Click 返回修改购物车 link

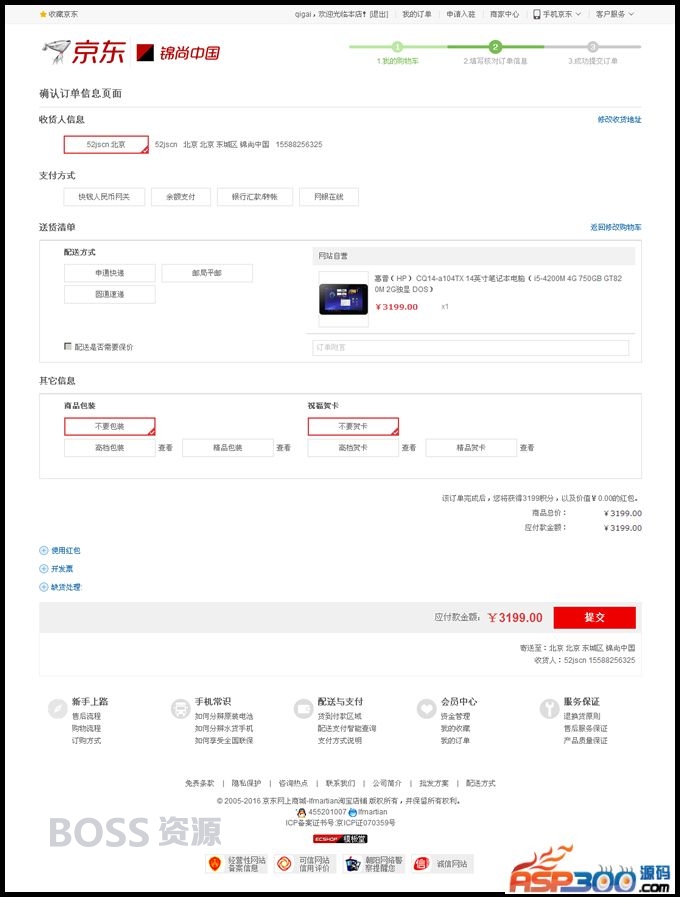(616, 227)
